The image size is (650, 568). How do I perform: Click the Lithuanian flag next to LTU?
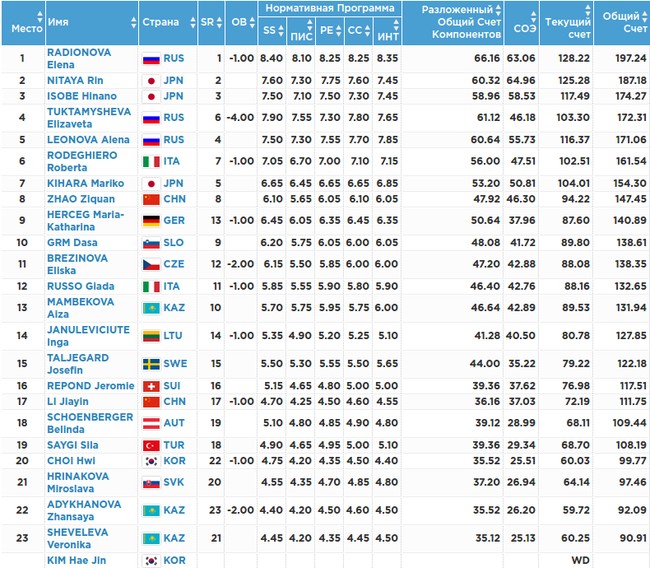[150, 336]
